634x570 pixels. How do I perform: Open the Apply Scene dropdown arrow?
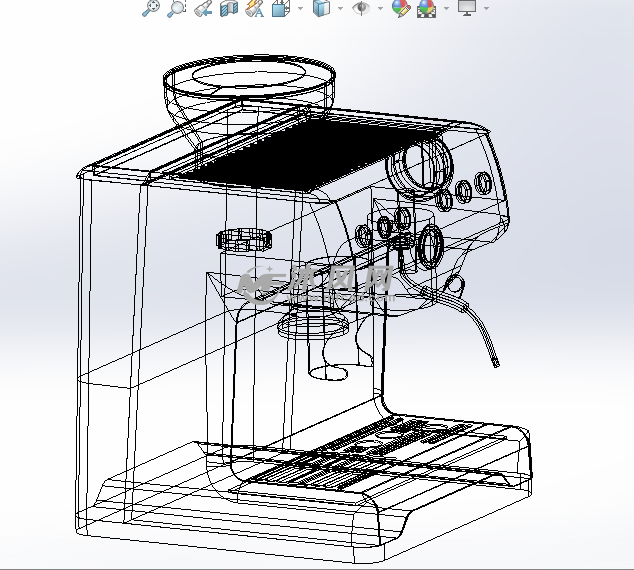click(x=446, y=8)
